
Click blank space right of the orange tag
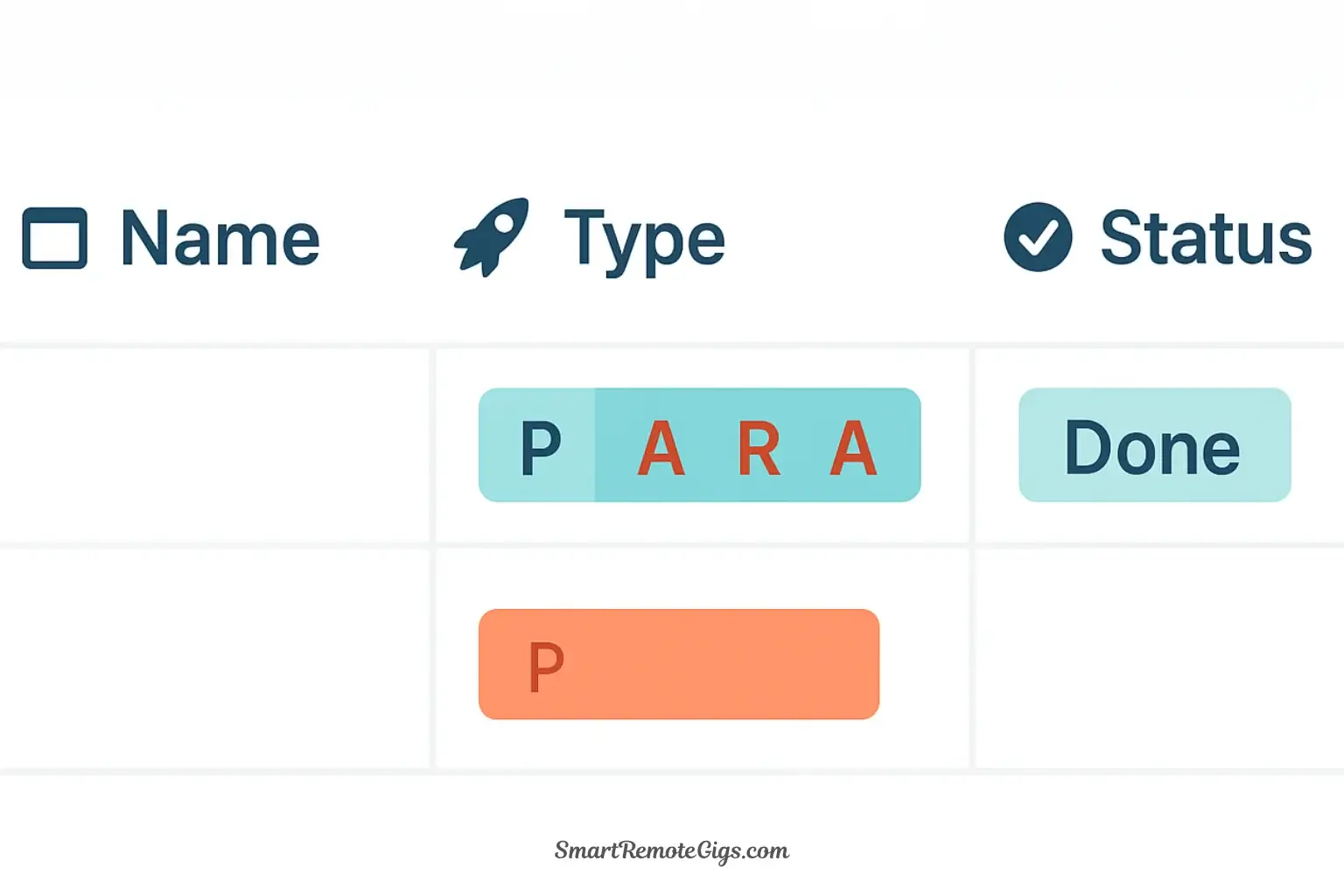tap(924, 665)
